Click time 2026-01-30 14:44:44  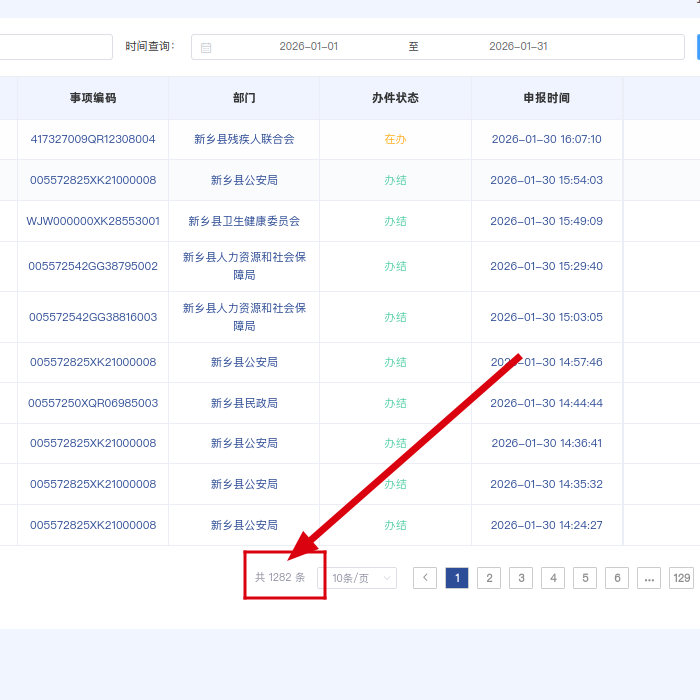point(547,403)
